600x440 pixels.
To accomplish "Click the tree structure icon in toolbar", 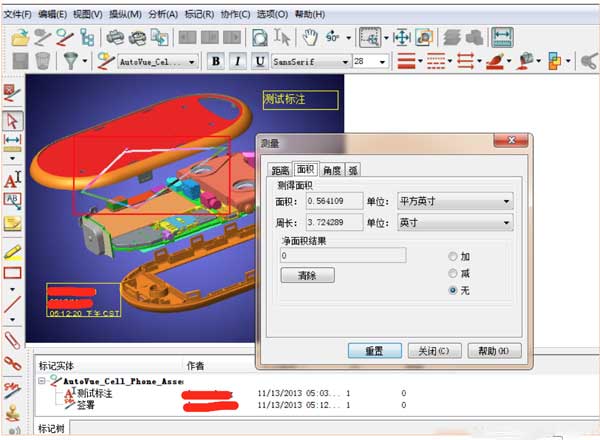I will 87,37.
